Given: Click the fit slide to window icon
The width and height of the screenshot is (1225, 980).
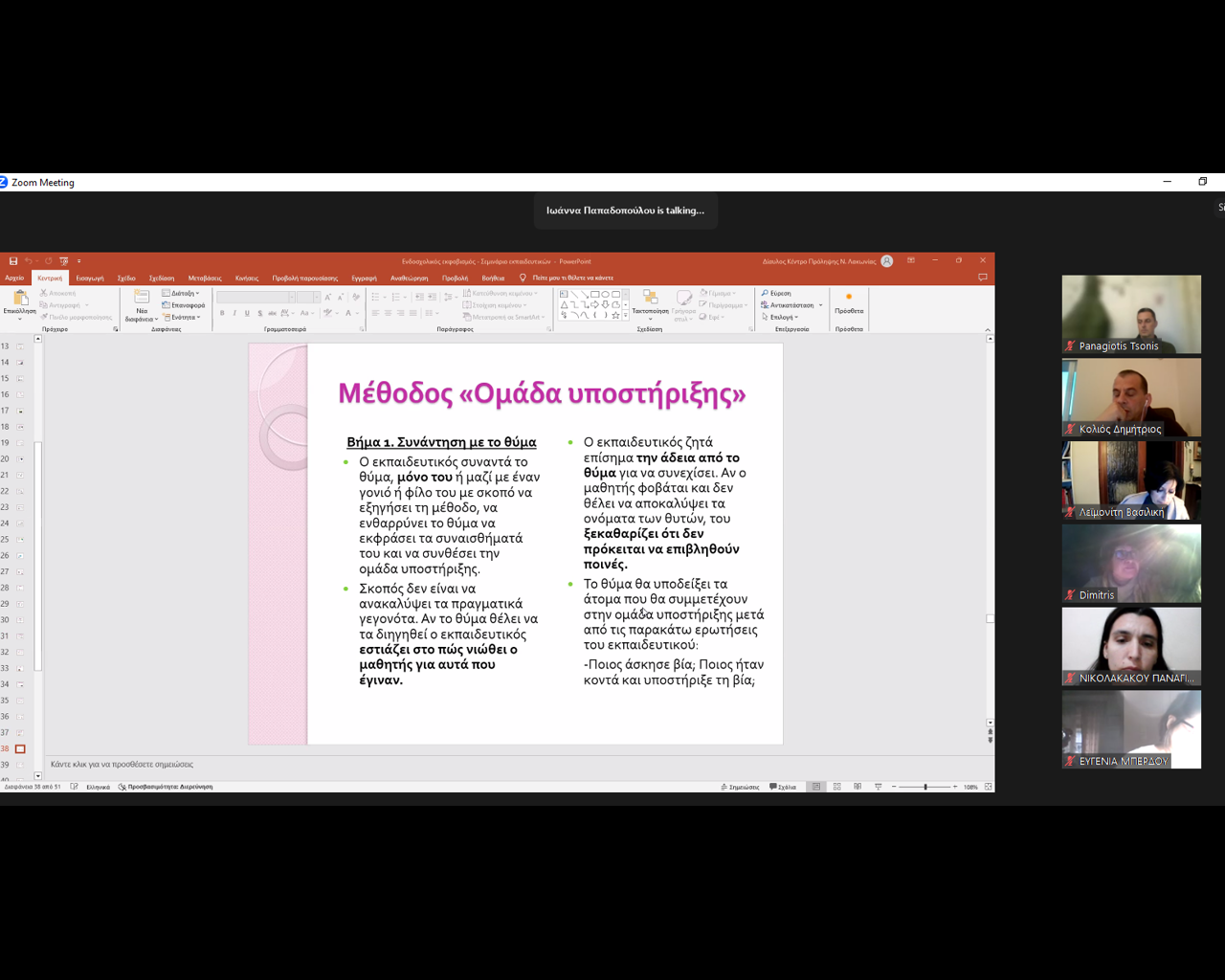Looking at the screenshot, I should pyautogui.click(x=988, y=787).
